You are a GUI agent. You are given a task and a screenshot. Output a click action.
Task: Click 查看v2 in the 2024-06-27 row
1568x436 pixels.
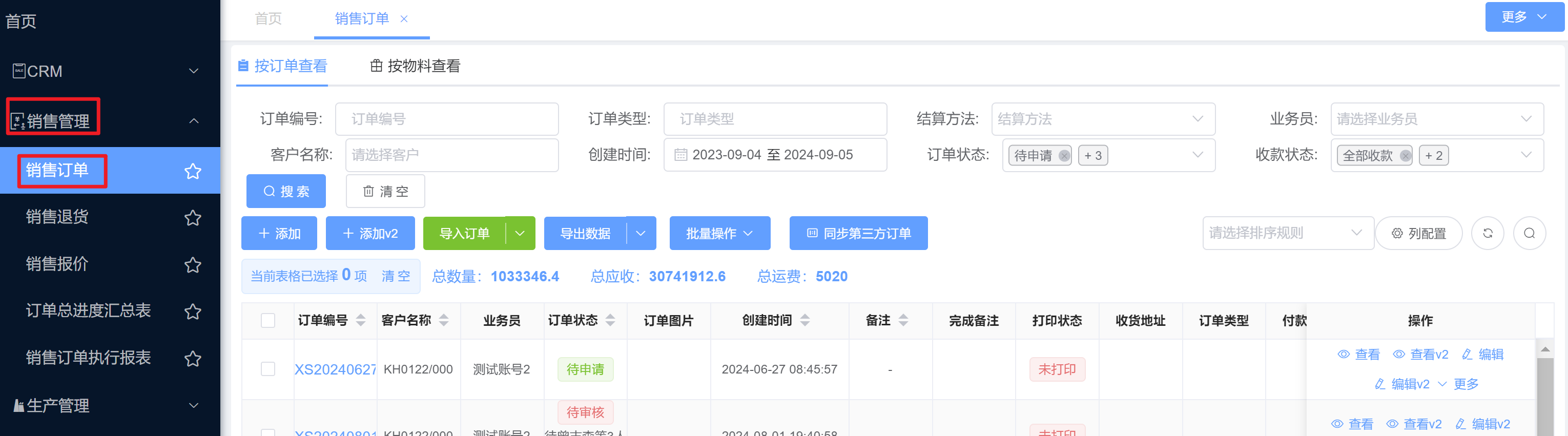click(x=1421, y=355)
